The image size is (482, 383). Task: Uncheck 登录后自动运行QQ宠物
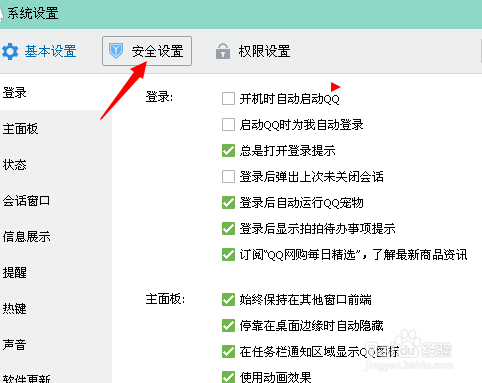228,203
